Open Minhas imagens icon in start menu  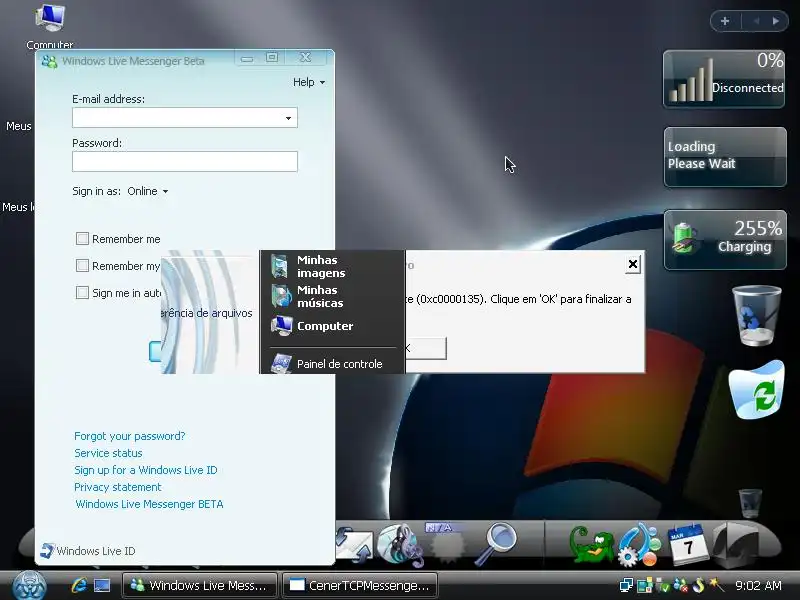click(280, 266)
